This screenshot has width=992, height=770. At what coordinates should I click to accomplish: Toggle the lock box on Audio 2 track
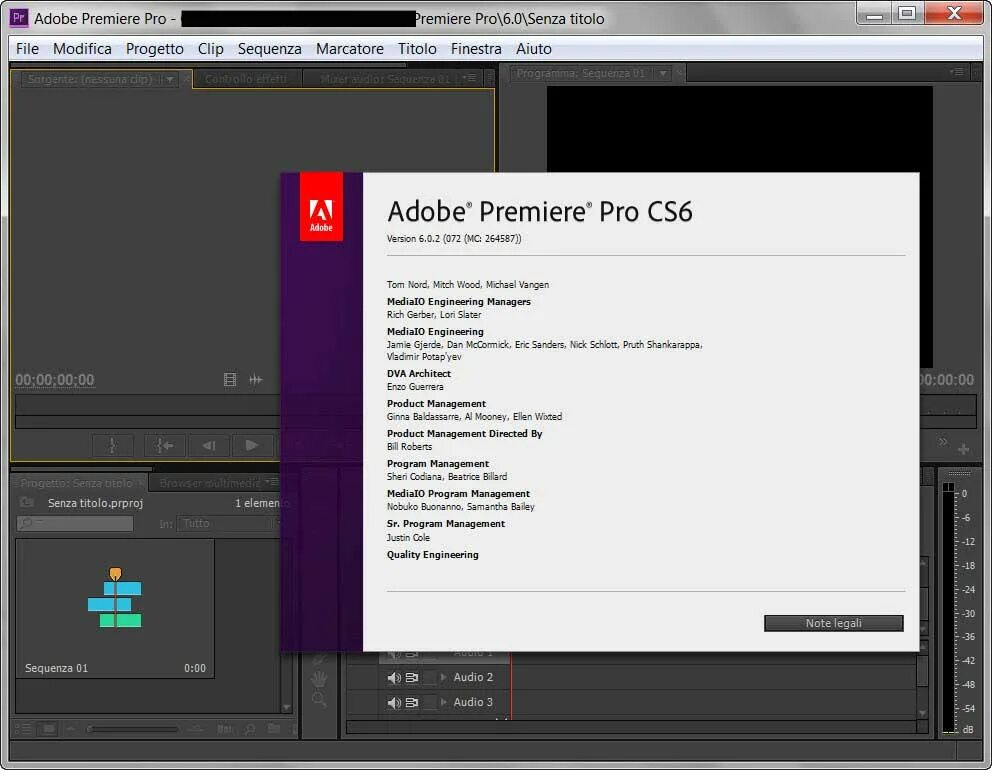click(430, 678)
